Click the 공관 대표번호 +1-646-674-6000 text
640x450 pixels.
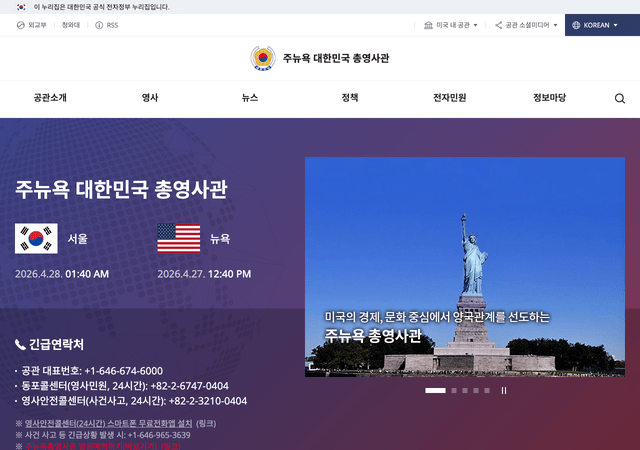(x=92, y=371)
